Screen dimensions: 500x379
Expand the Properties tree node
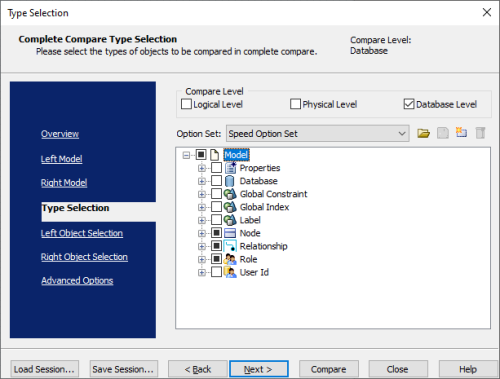tap(202, 168)
